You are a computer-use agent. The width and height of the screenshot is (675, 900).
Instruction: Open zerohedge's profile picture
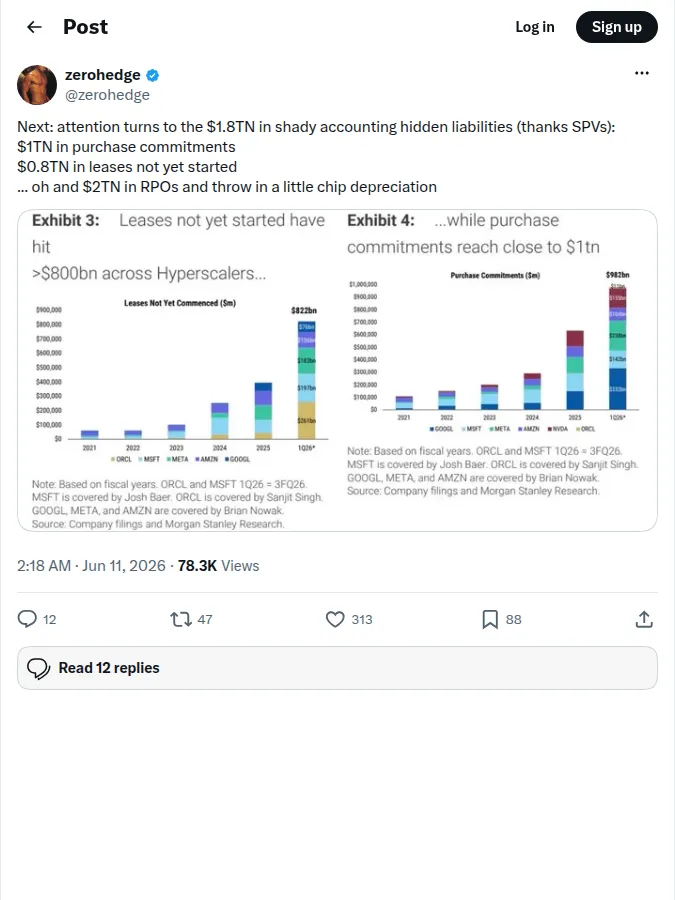pyautogui.click(x=37, y=85)
